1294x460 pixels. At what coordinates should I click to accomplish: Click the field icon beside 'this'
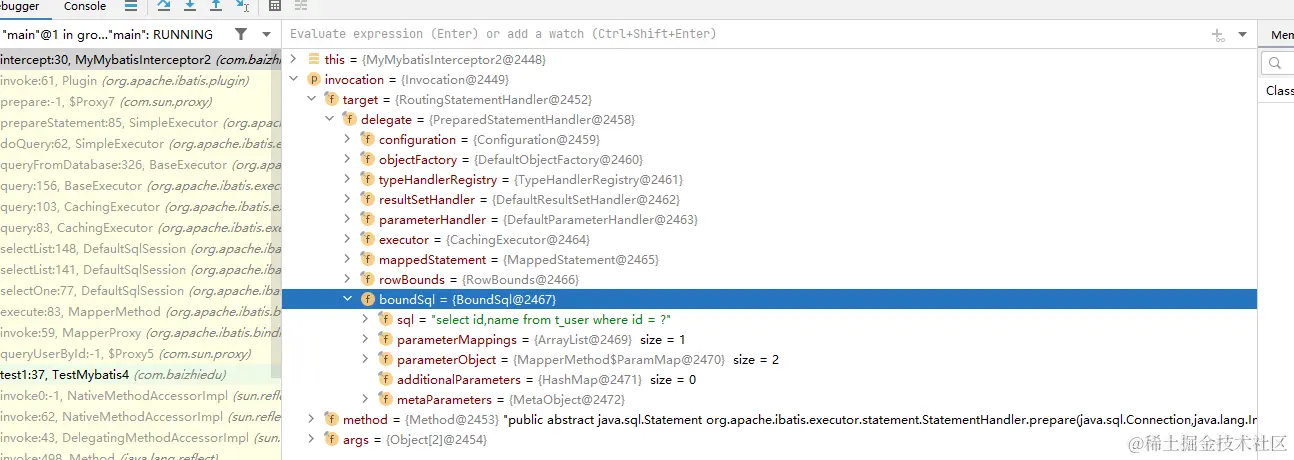pos(313,60)
